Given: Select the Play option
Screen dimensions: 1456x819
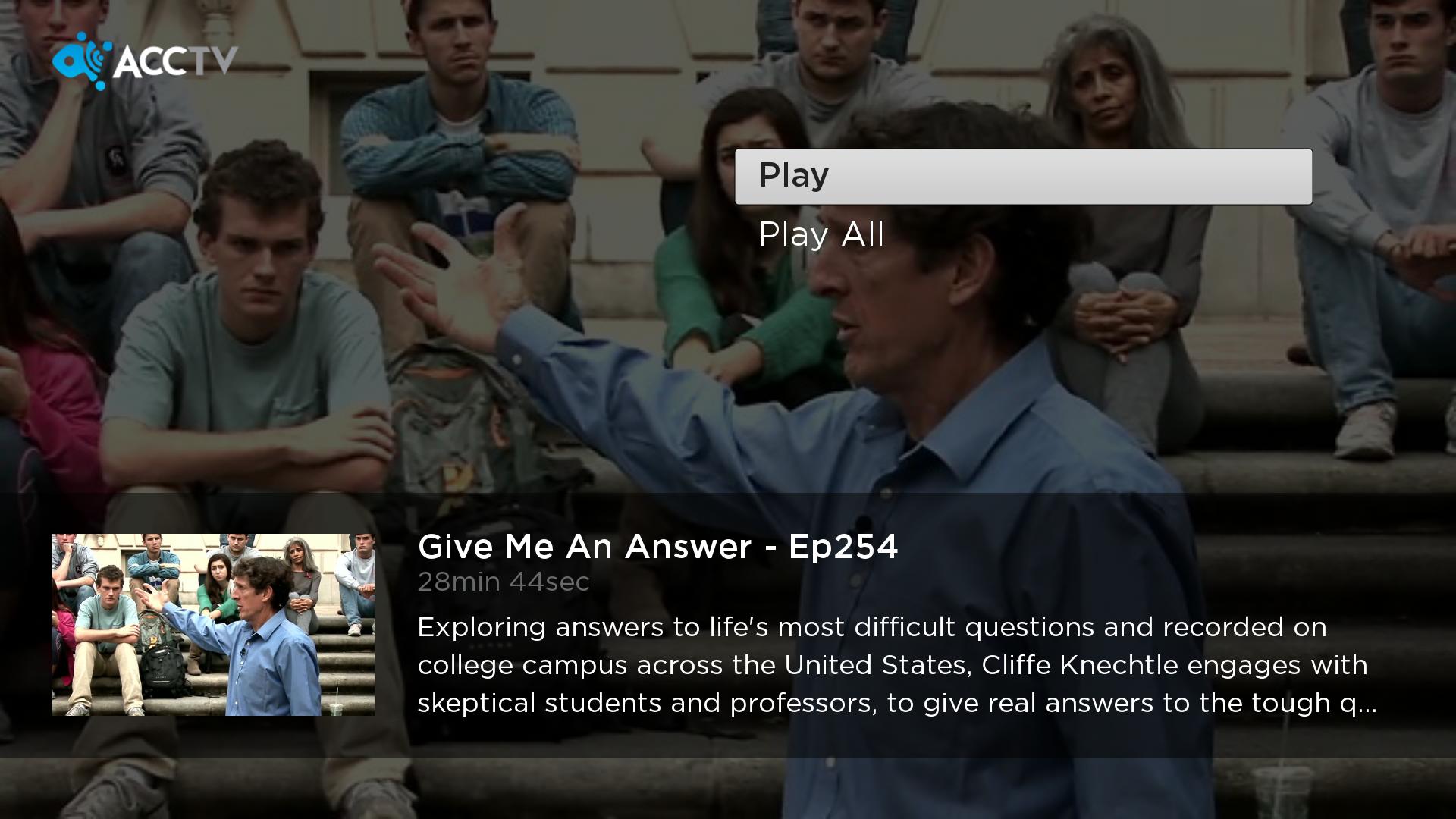Looking at the screenshot, I should 1023,177.
